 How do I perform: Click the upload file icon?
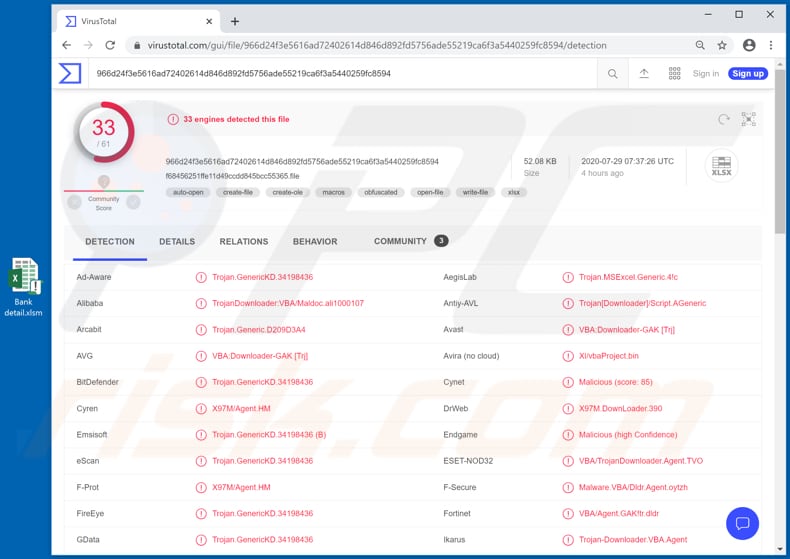pyautogui.click(x=644, y=74)
